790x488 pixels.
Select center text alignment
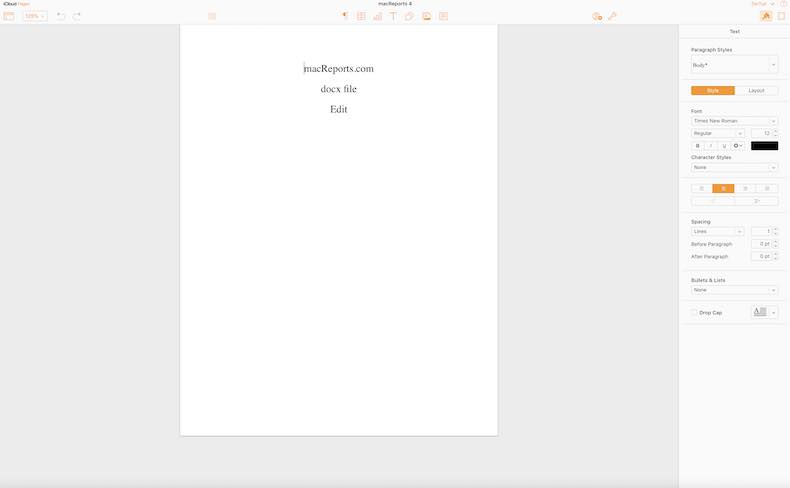tap(723, 188)
